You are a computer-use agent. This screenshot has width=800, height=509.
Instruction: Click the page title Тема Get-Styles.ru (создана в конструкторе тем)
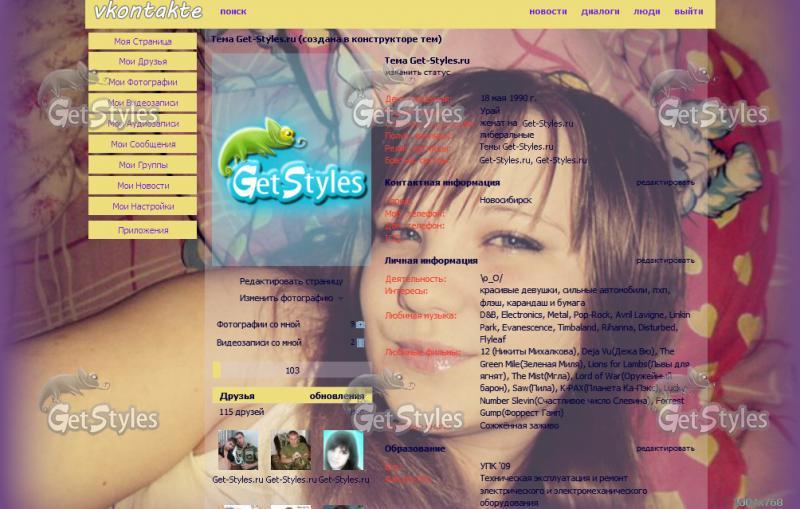[x=327, y=39]
